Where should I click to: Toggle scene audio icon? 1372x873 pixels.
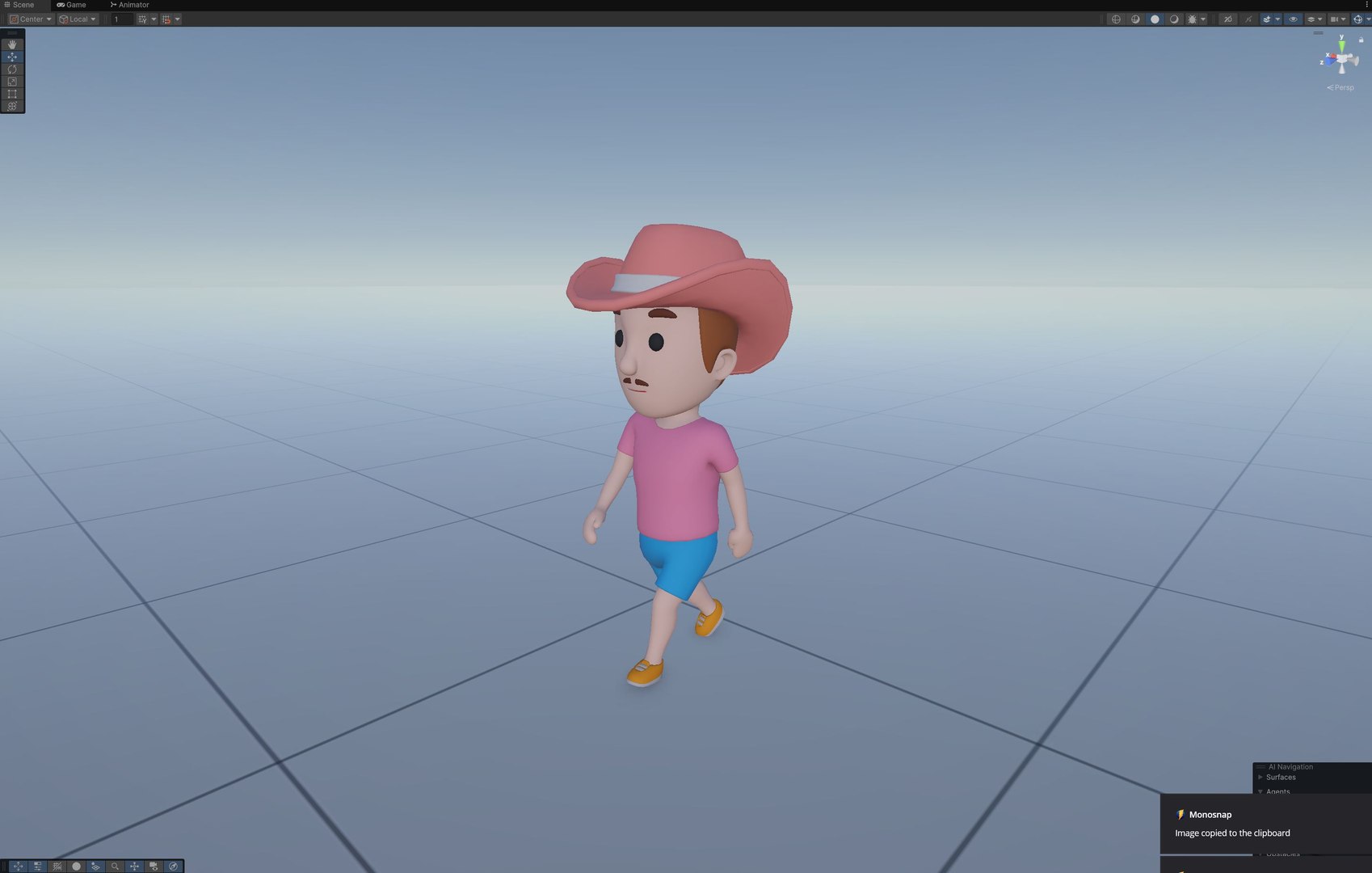coord(1248,19)
